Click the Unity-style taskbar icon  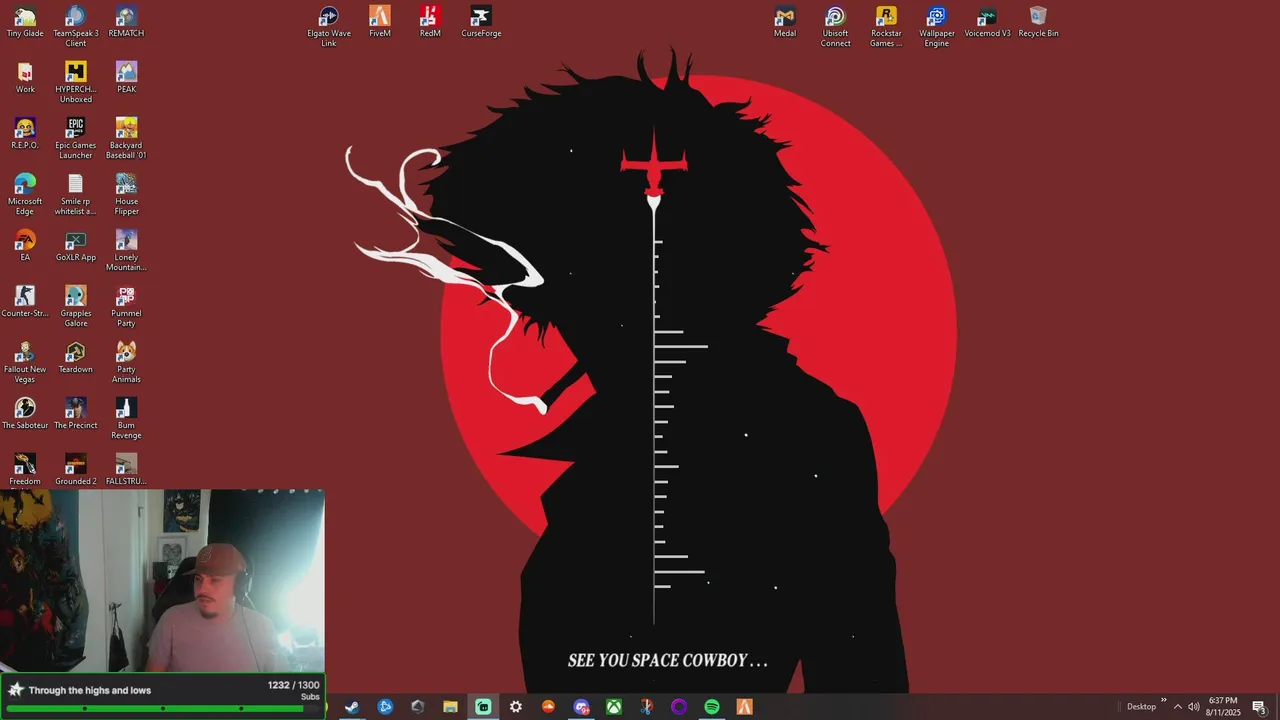click(x=418, y=707)
